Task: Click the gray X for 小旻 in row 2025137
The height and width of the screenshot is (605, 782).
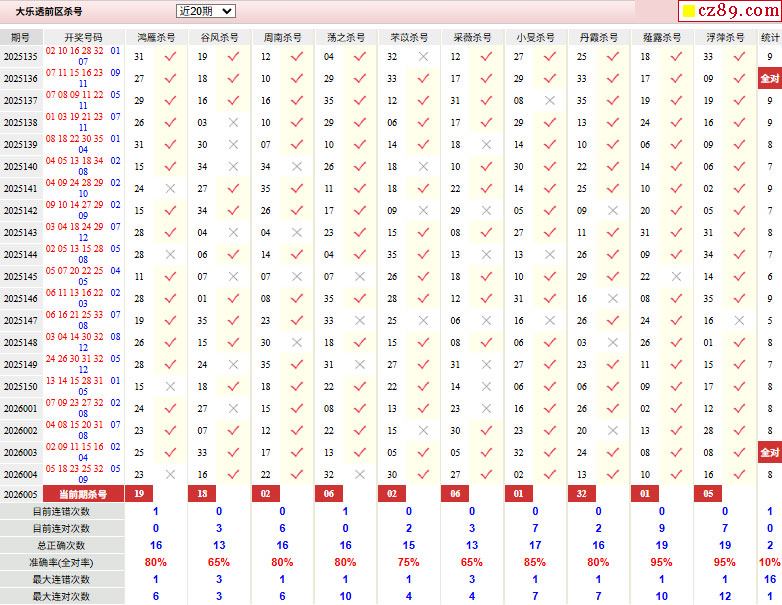Action: coord(549,101)
